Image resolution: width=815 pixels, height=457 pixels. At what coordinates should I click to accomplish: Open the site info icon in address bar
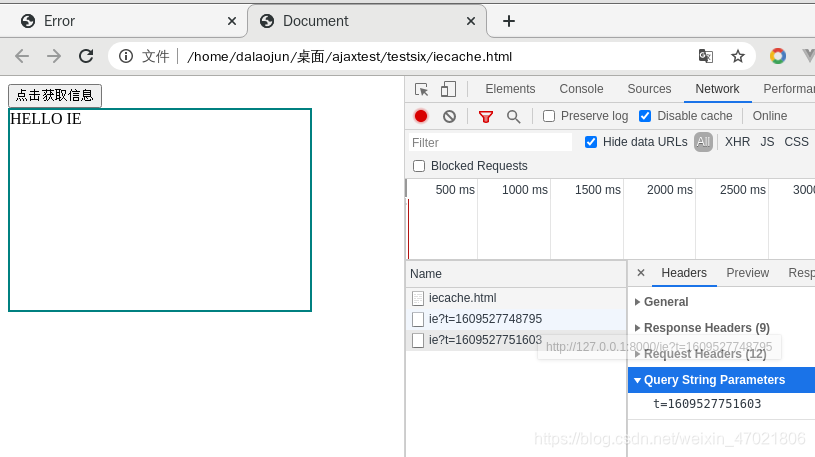(126, 56)
